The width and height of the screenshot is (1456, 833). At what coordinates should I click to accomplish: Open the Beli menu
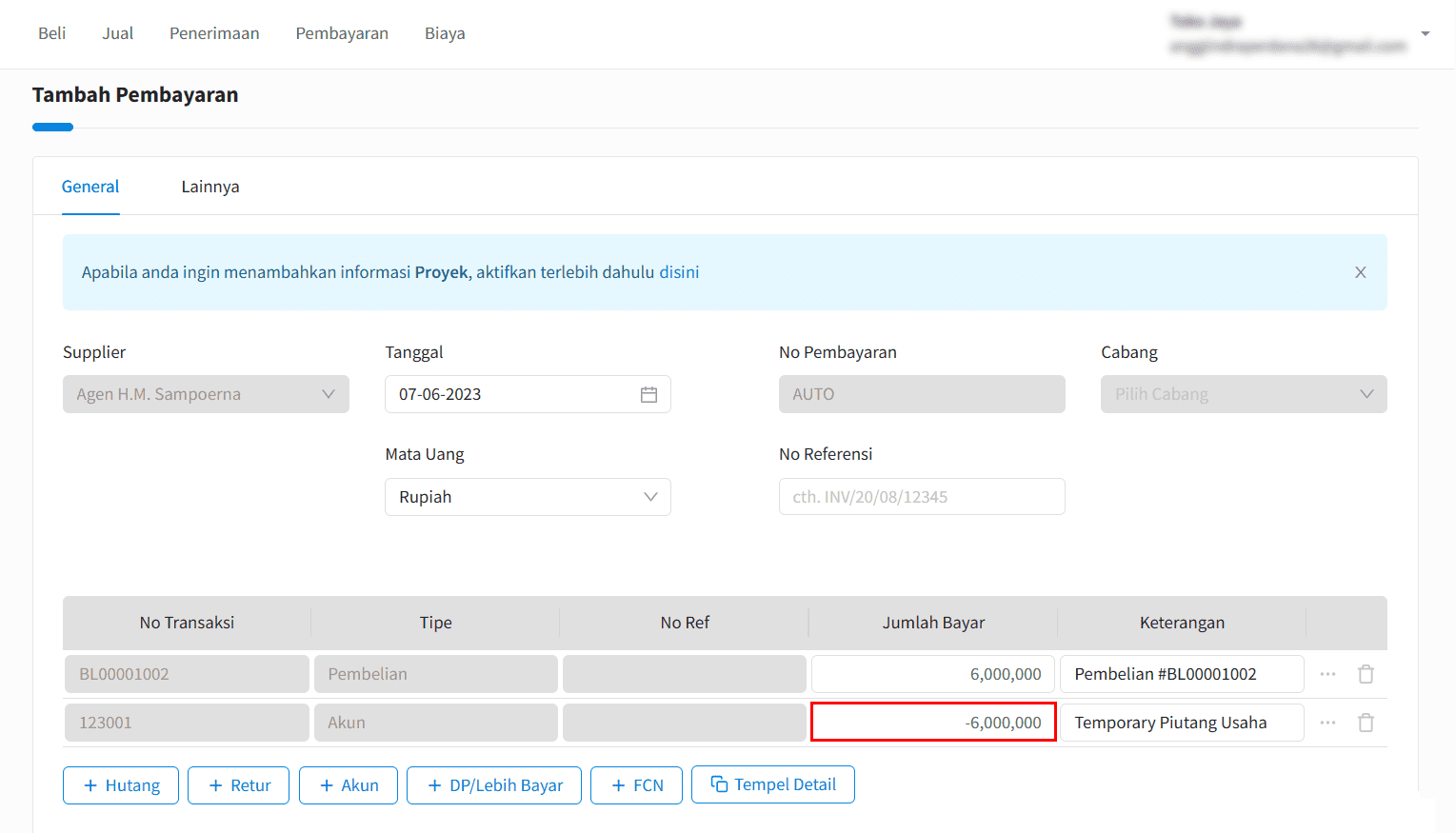[51, 33]
